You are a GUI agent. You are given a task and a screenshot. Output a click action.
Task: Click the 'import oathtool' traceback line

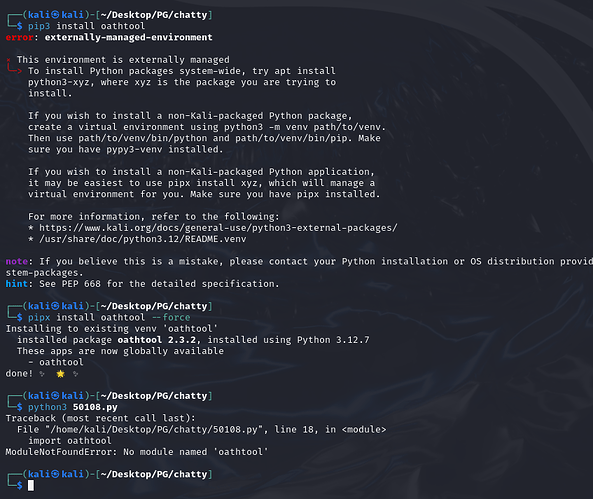tap(70, 441)
